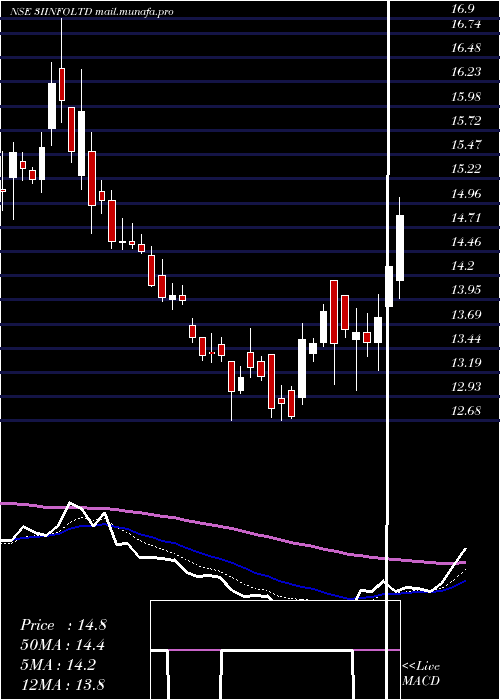Select the latest tall white candlestick
The height and width of the screenshot is (700, 500).
(400, 248)
